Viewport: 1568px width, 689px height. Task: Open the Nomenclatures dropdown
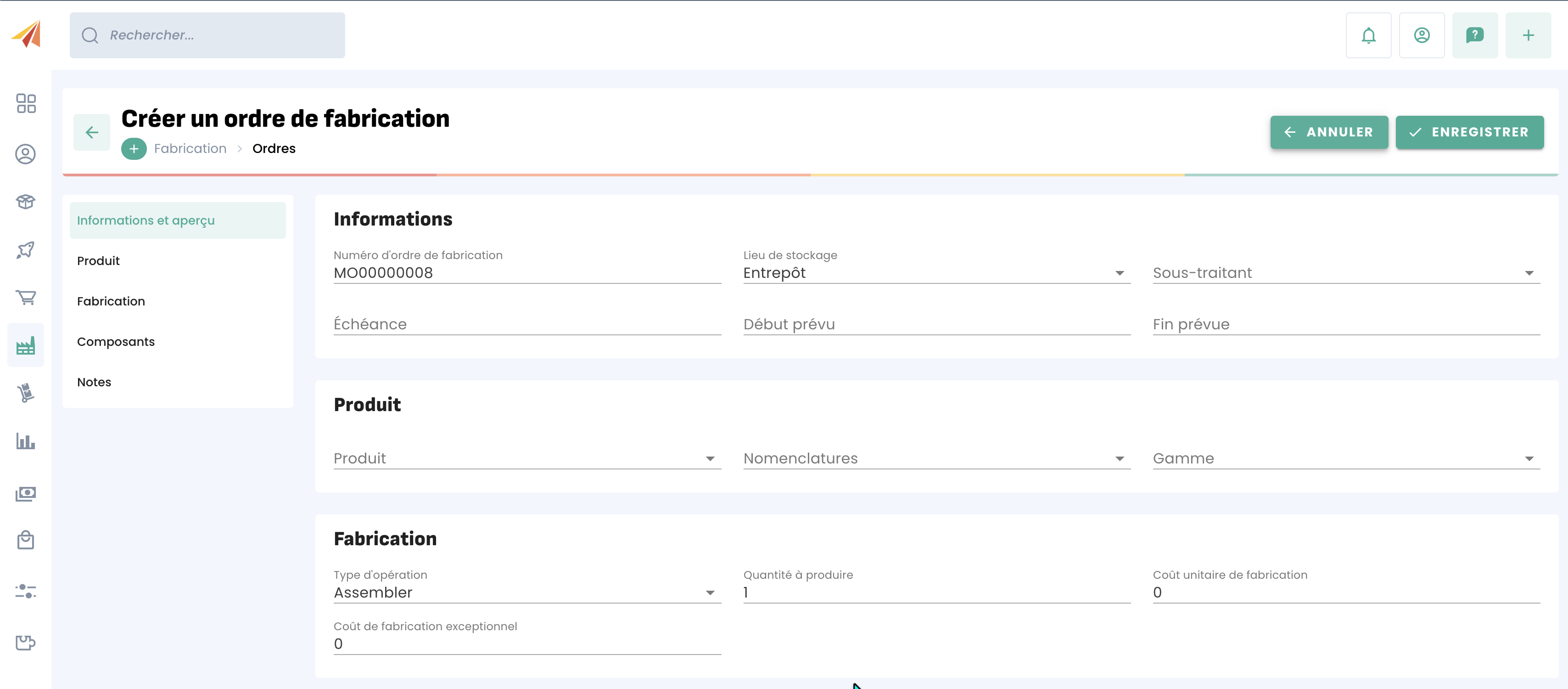pyautogui.click(x=936, y=459)
